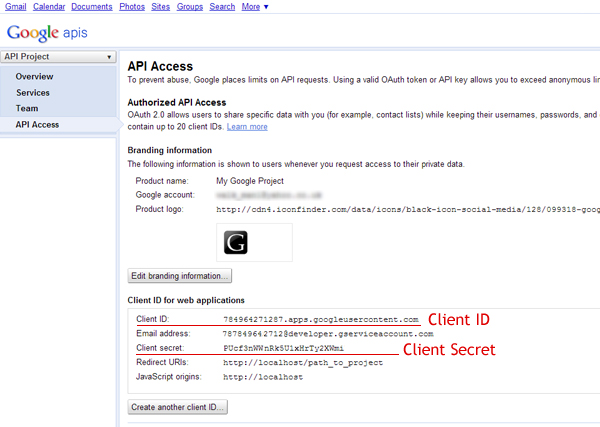Follow the Learn more link
The height and width of the screenshot is (427, 600).
247,127
